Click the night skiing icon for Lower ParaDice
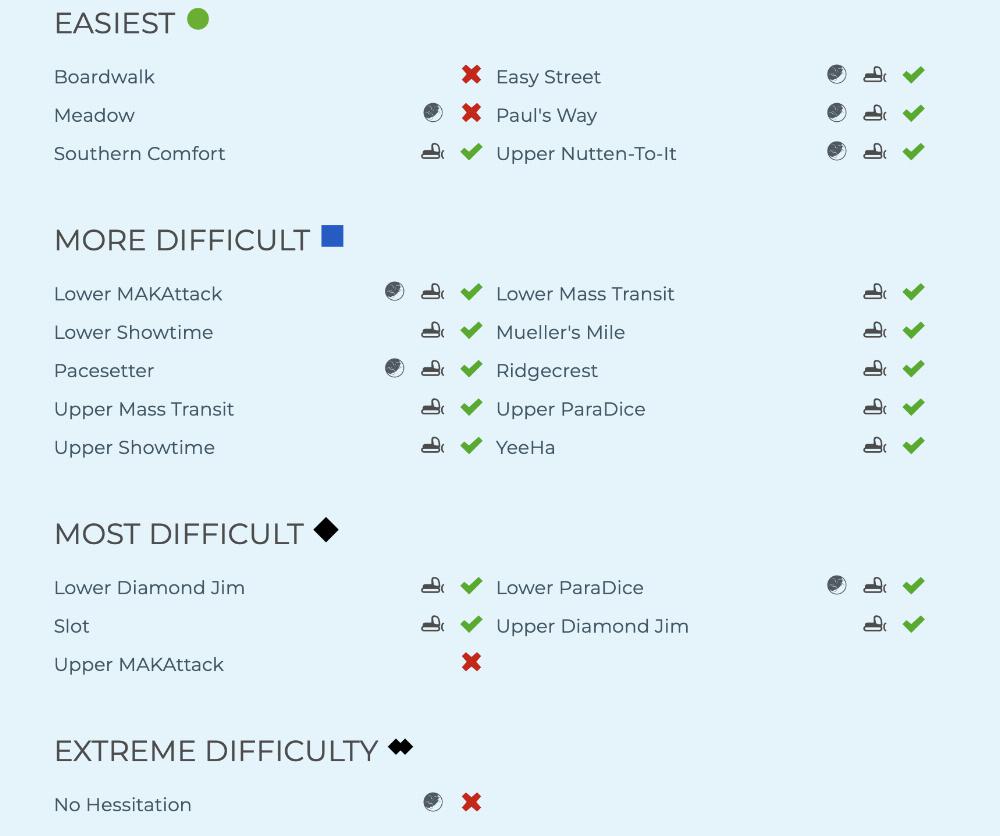 pyautogui.click(x=837, y=586)
